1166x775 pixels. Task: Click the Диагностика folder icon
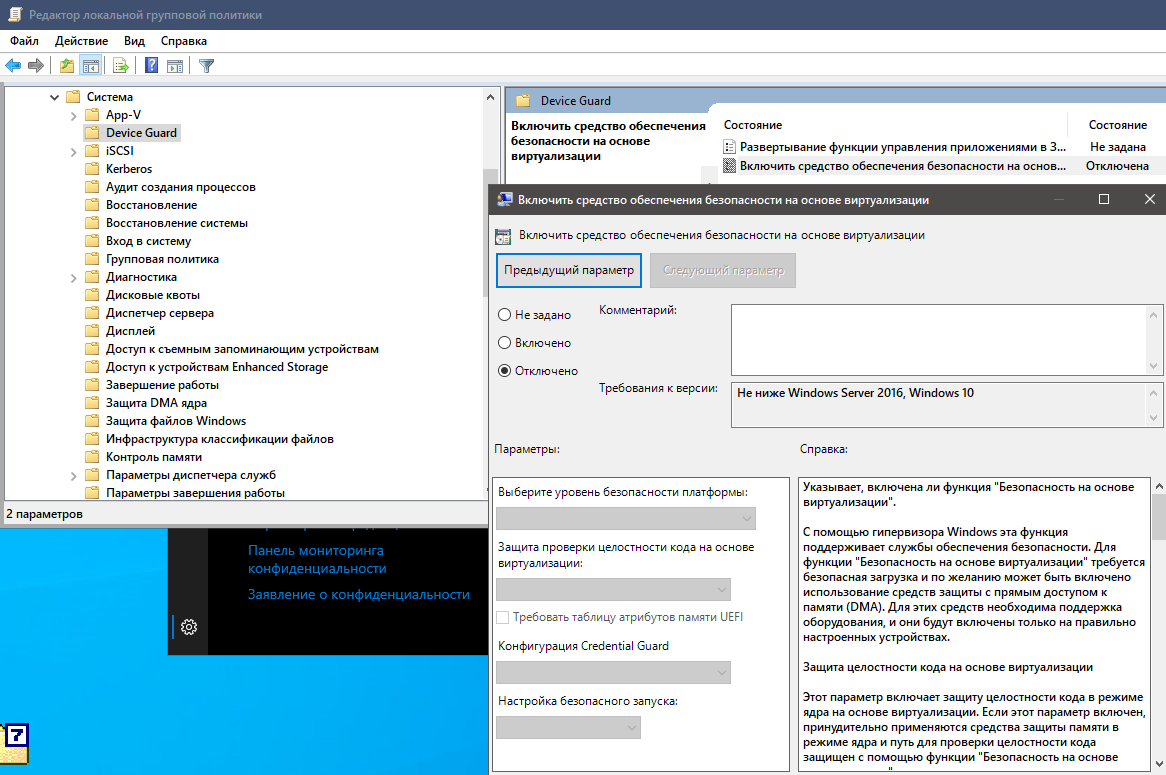[x=92, y=277]
